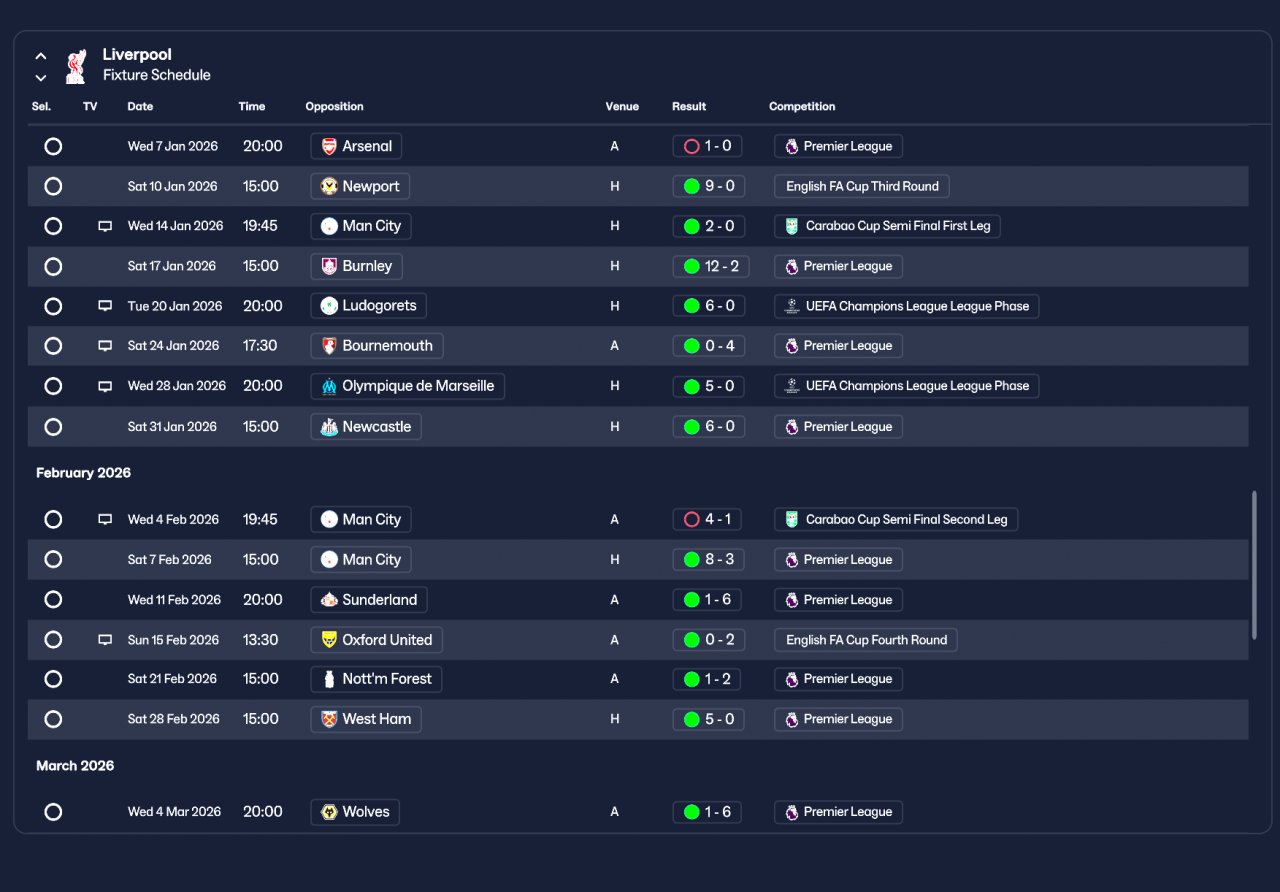1280x892 pixels.
Task: Click TV icon on Olympique de Marseille row
Action: pyautogui.click(x=105, y=386)
